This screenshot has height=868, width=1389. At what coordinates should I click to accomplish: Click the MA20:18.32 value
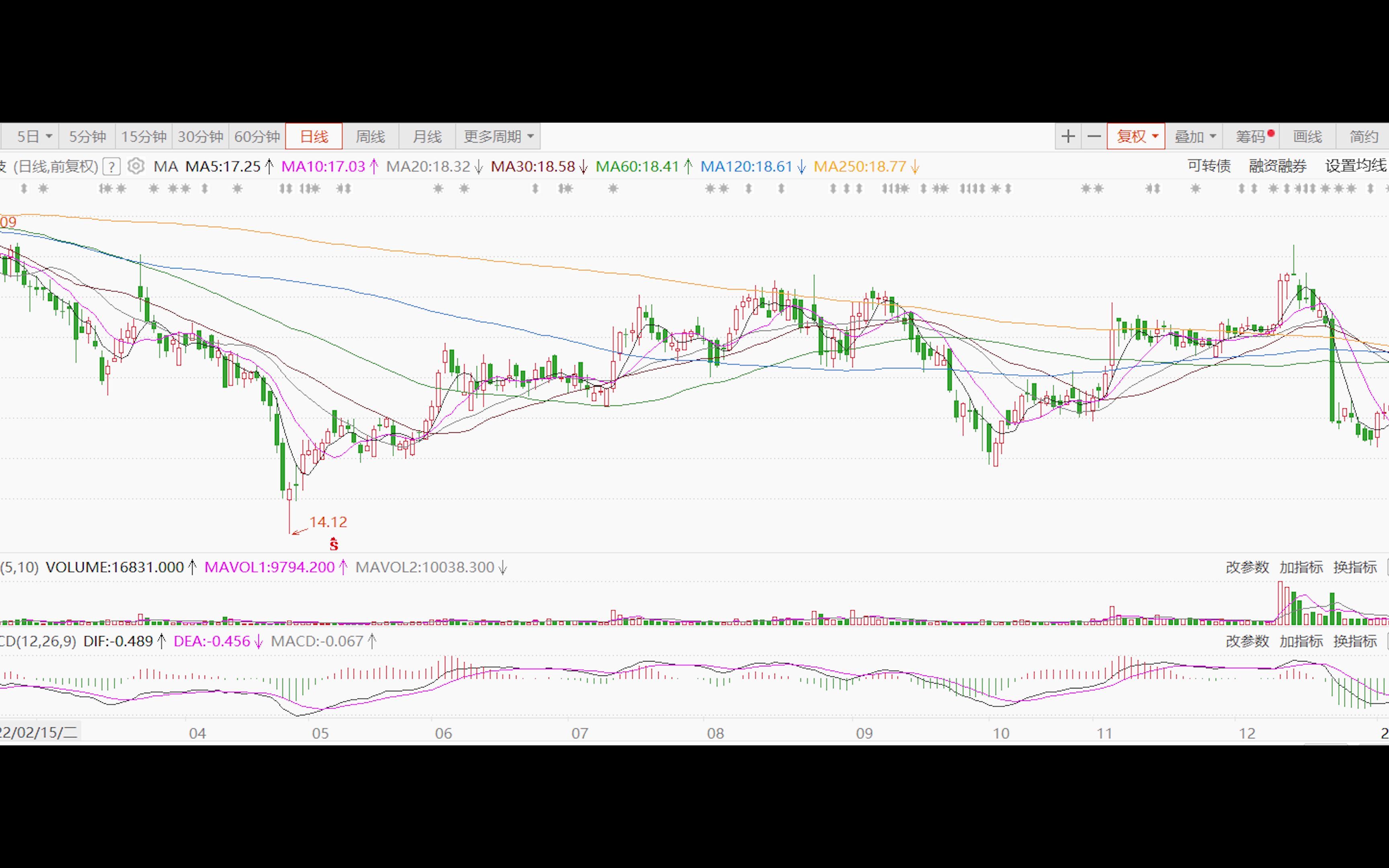click(428, 166)
